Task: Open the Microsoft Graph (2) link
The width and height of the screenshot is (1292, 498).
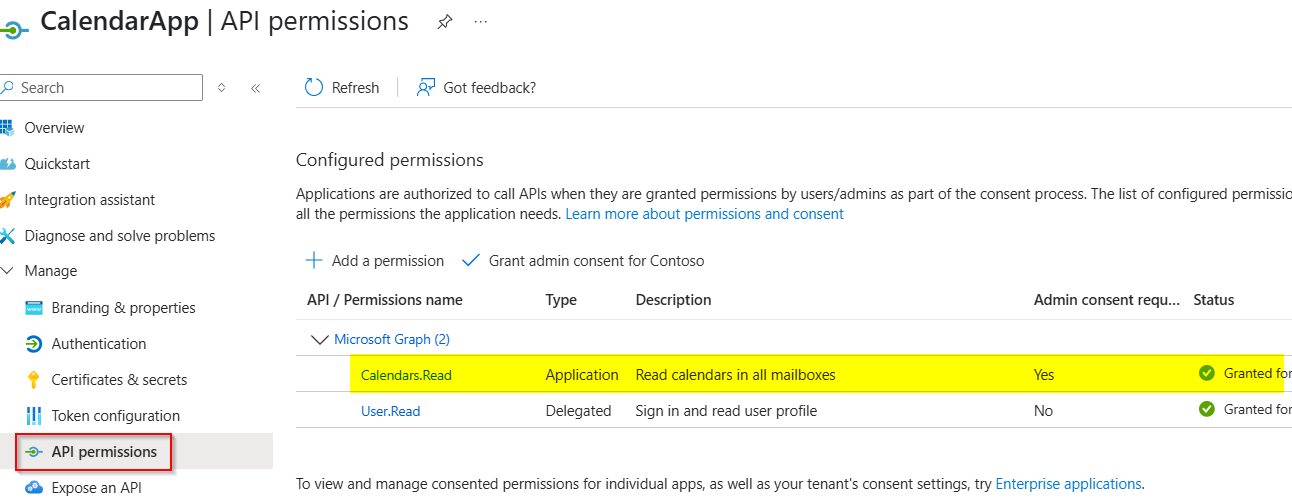Action: [392, 340]
